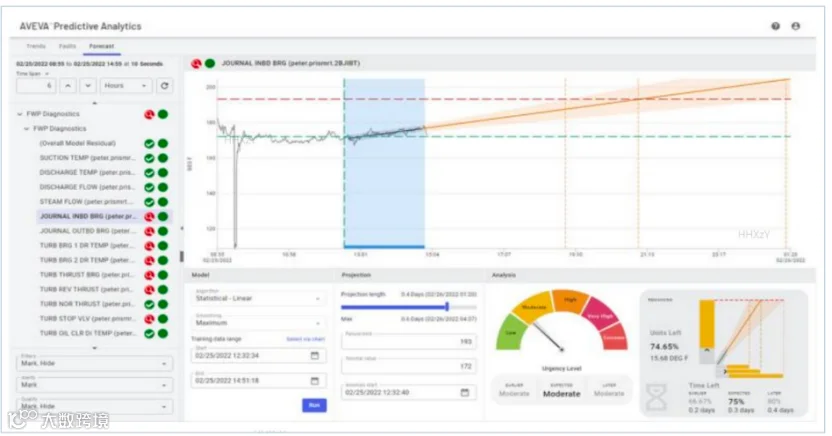Click the refresh time span icon
832x436 pixels.
coord(164,85)
